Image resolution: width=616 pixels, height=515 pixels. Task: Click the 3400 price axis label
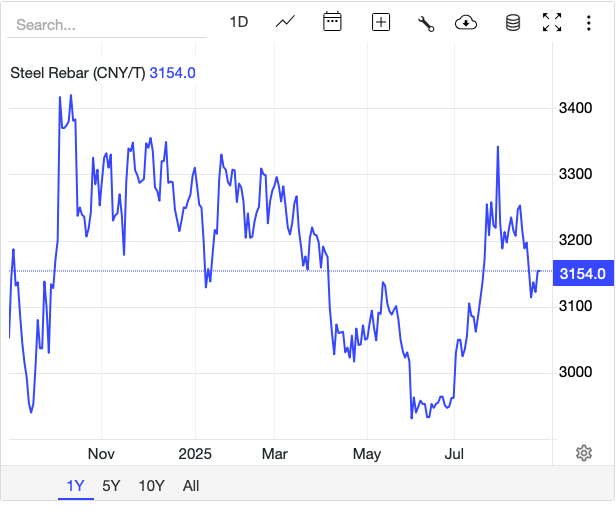point(578,108)
